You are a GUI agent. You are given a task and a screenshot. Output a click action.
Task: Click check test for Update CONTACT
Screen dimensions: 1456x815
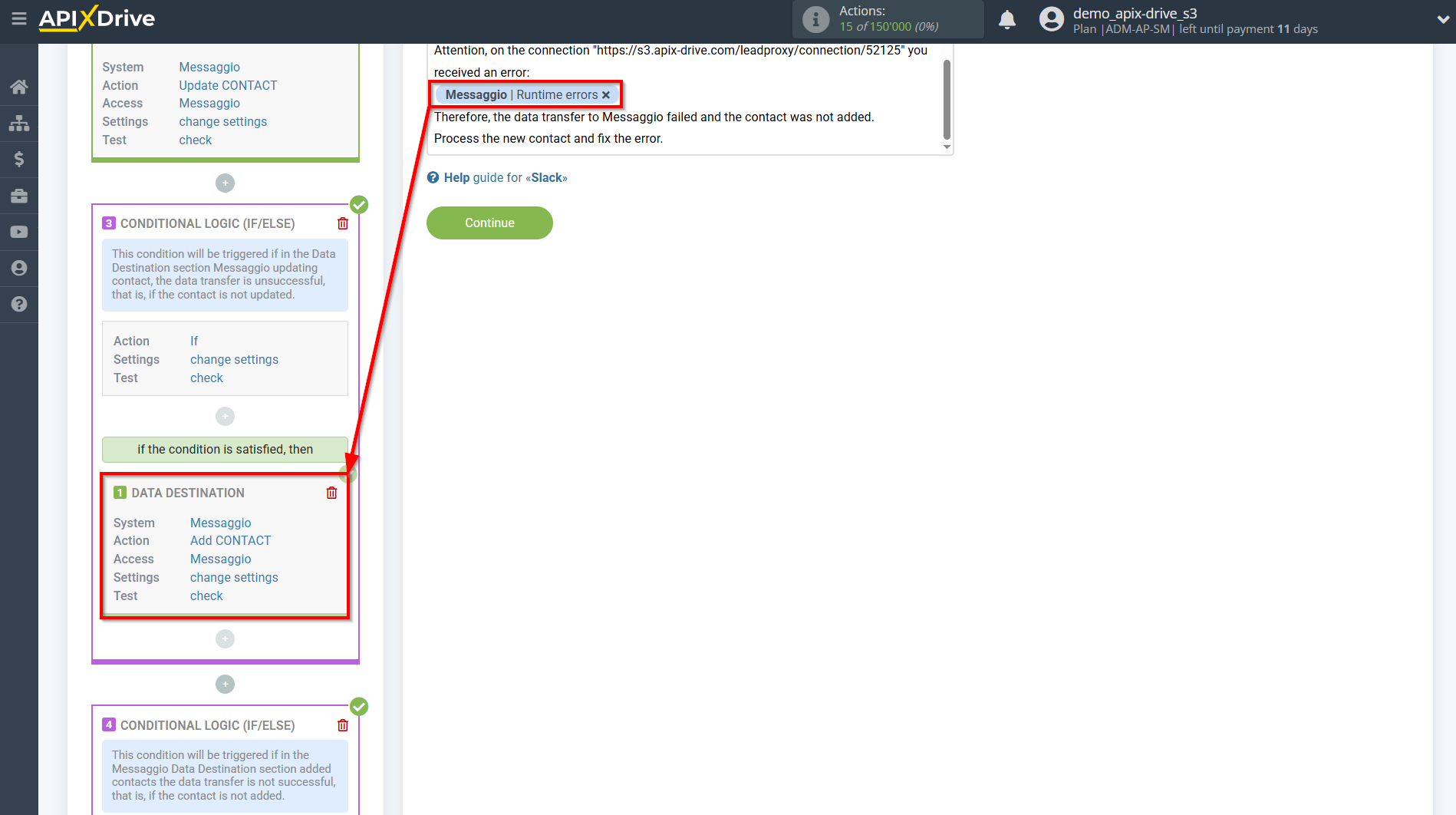pyautogui.click(x=196, y=140)
